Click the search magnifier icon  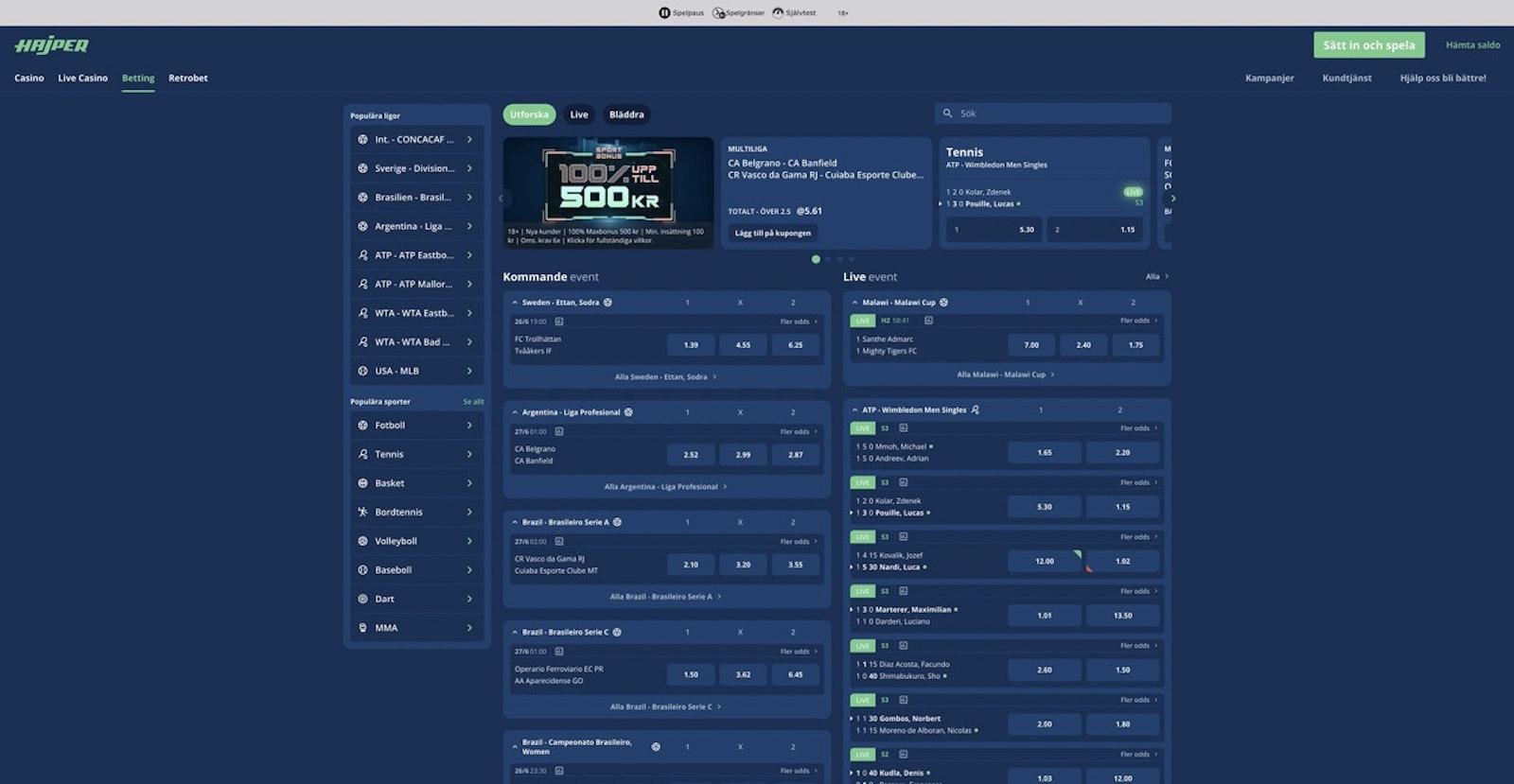(947, 113)
